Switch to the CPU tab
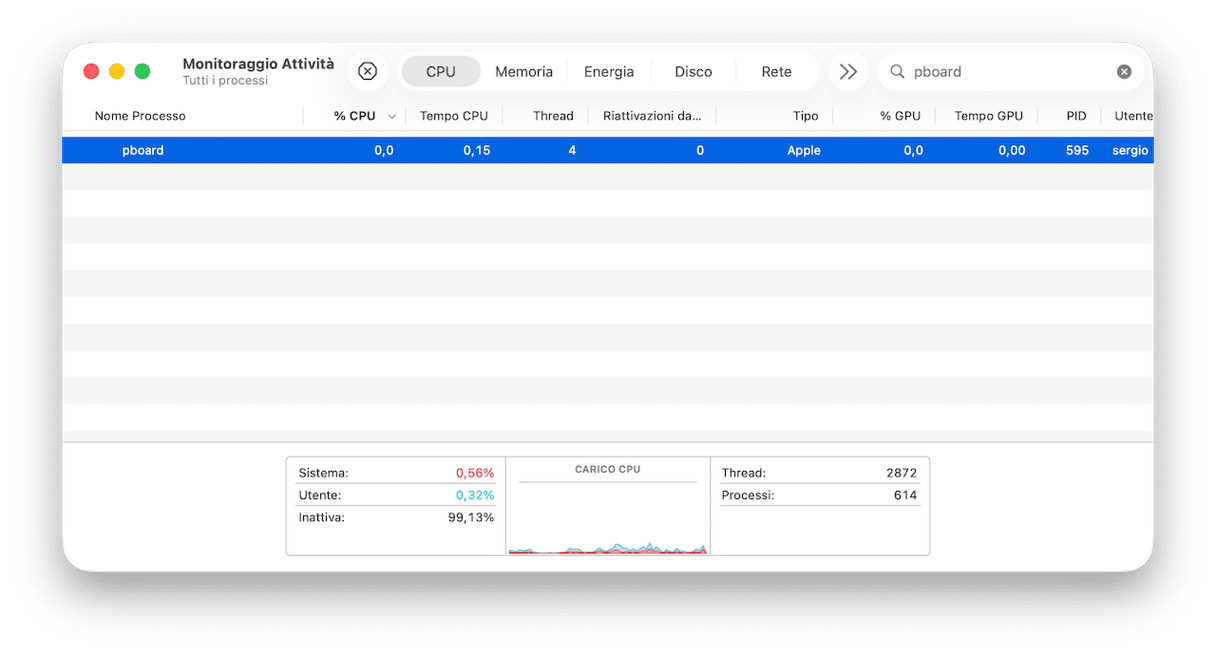The image size is (1216, 654). click(440, 72)
